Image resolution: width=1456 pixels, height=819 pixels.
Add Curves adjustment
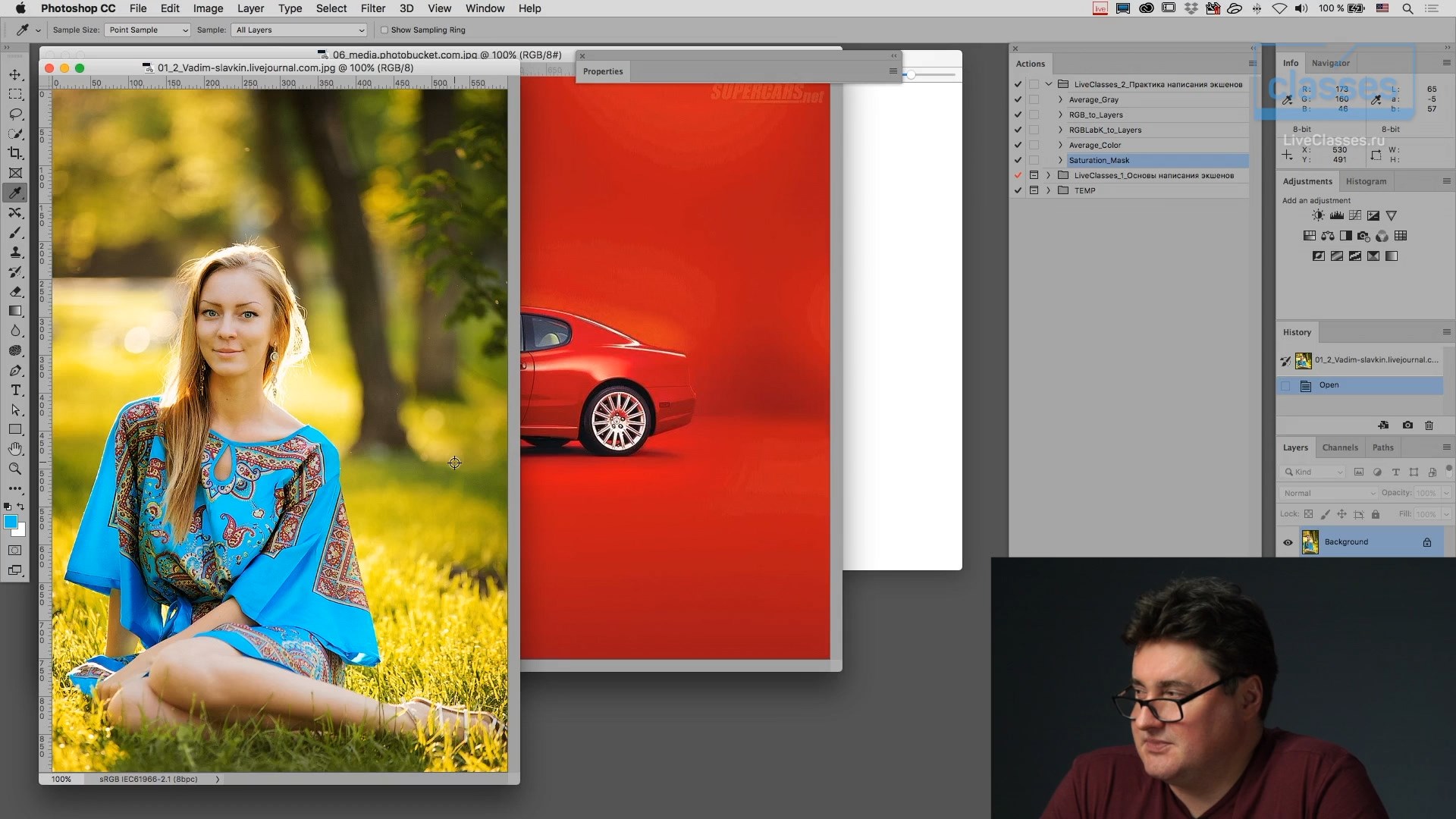(1354, 215)
